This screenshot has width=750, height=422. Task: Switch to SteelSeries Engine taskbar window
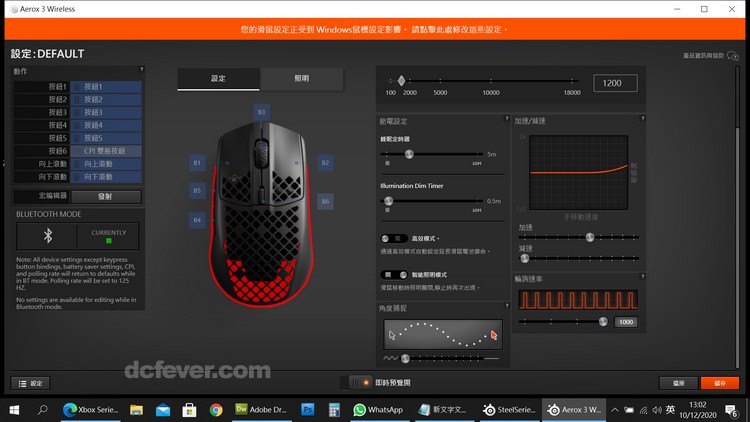tap(509, 410)
